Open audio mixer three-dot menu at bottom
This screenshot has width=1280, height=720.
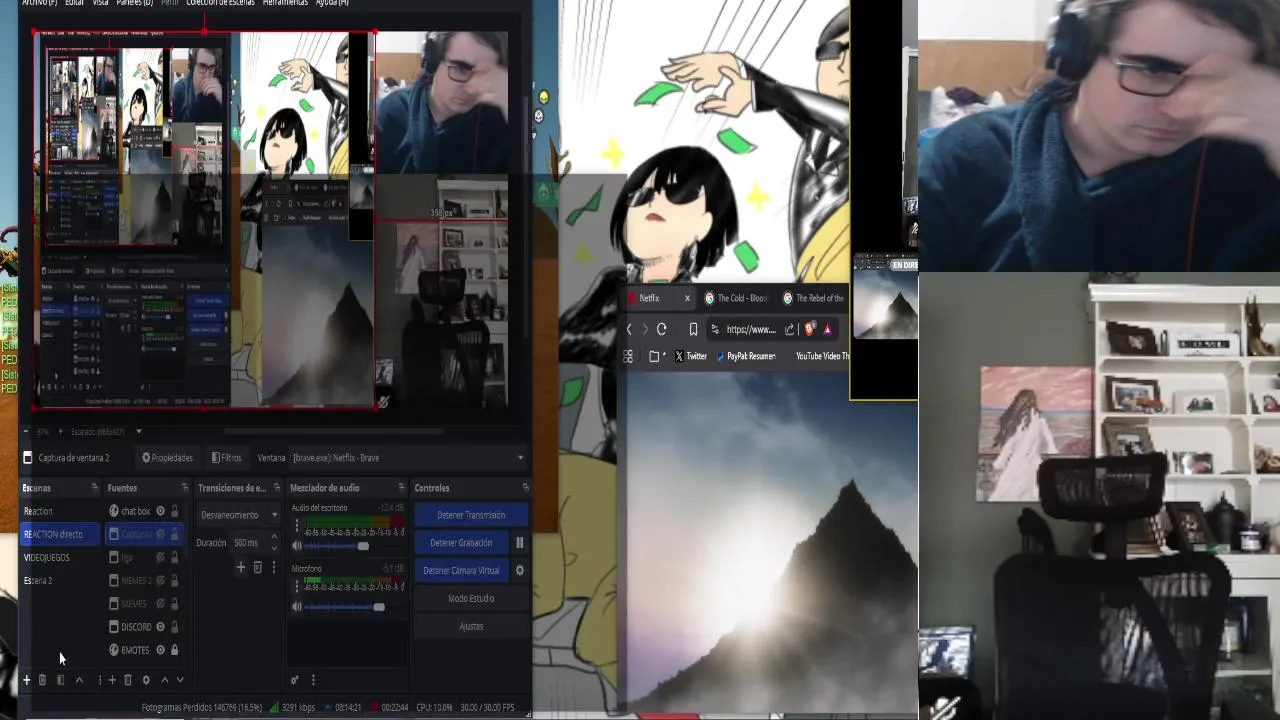(x=312, y=680)
